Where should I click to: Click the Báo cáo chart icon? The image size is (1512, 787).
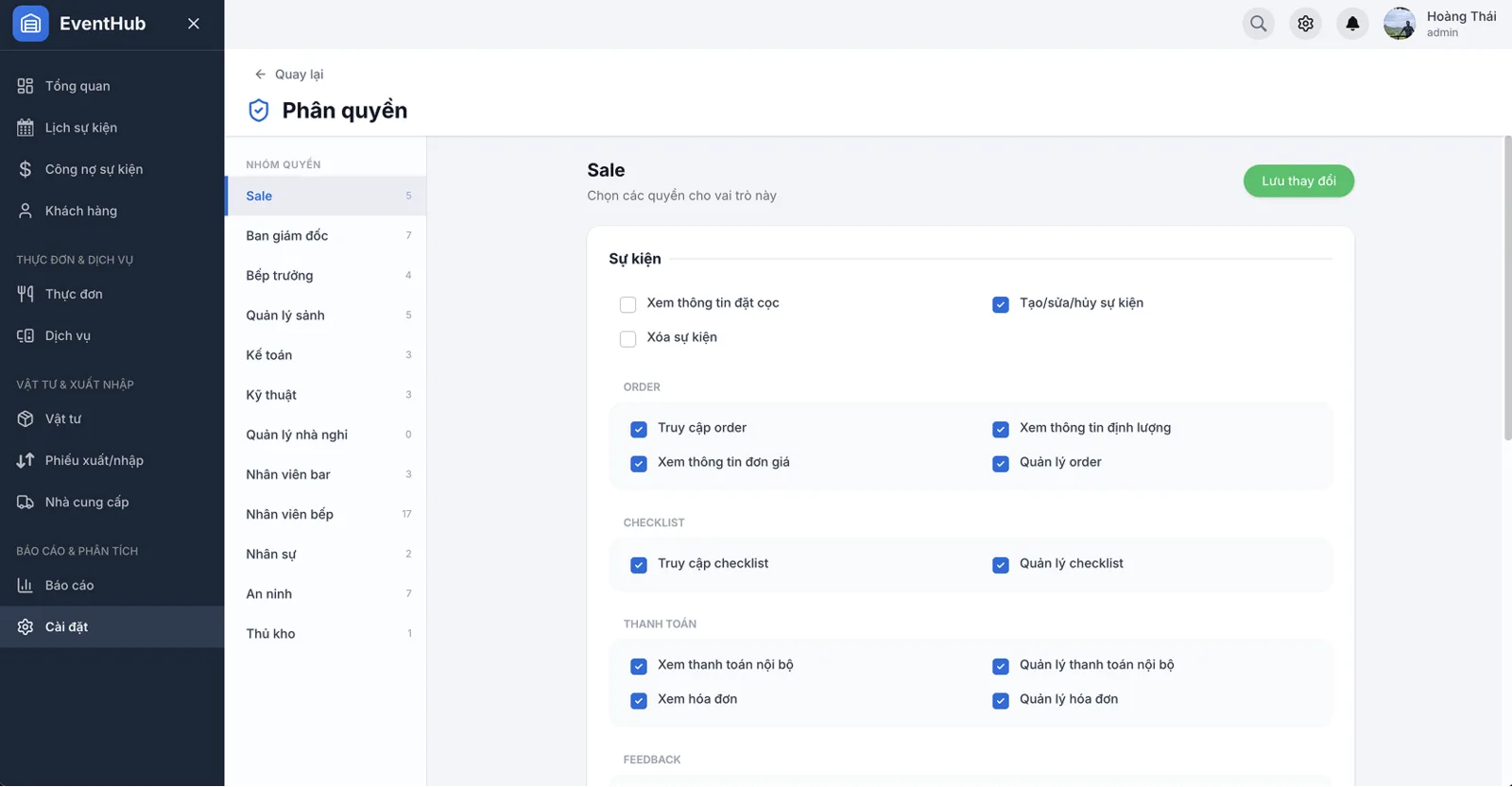[x=26, y=585]
